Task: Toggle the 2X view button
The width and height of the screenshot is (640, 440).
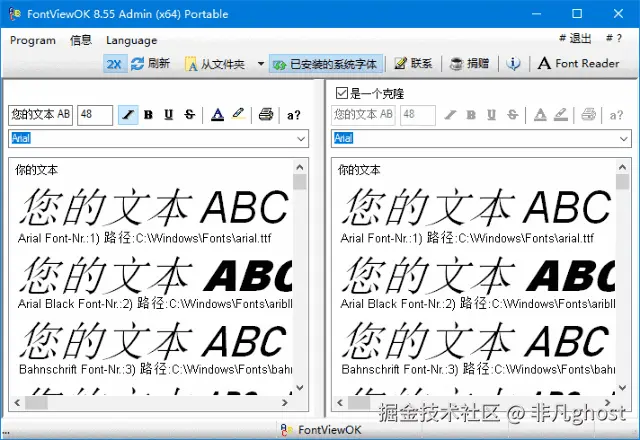Action: click(114, 64)
